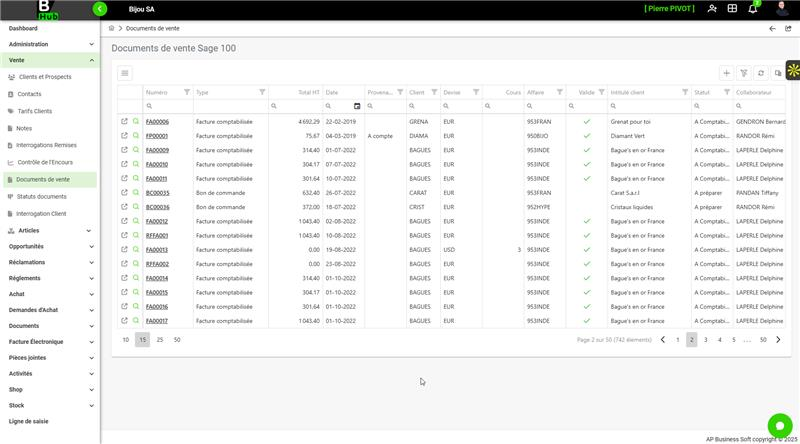The width and height of the screenshot is (800, 444).
Task: Open the green asterisk side panel button
Action: click(793, 70)
